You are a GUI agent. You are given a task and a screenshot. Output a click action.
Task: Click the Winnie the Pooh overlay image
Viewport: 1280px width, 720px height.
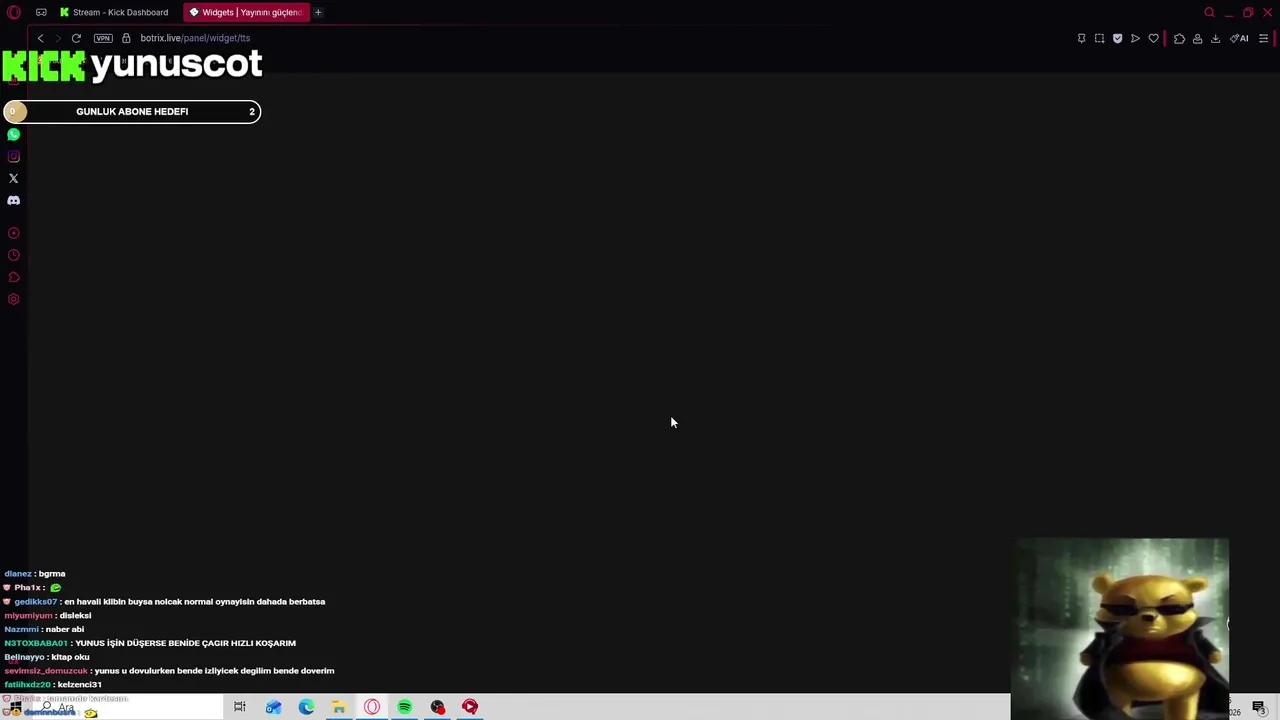click(1121, 628)
